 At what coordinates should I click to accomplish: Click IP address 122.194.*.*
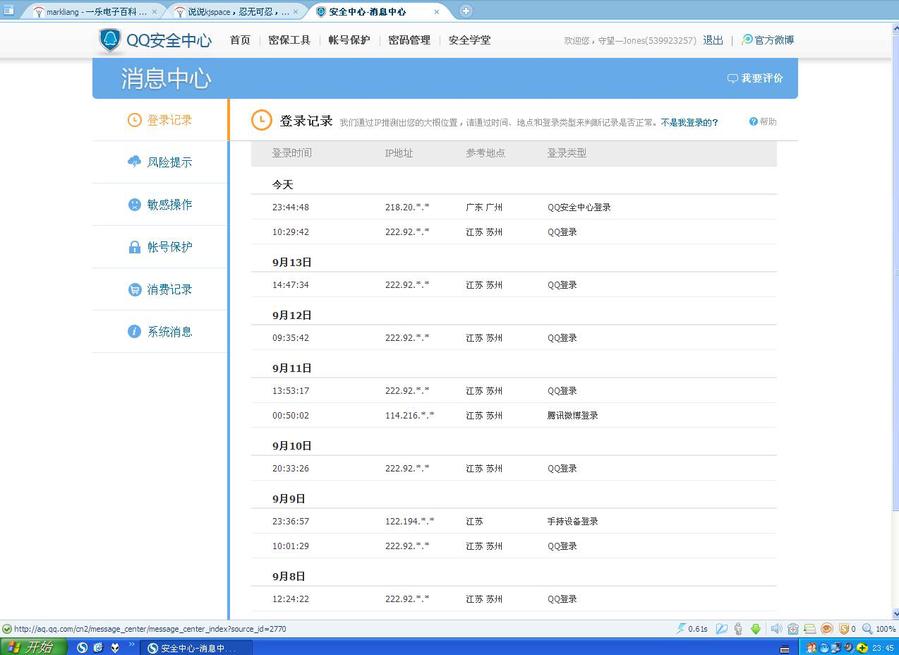(409, 522)
